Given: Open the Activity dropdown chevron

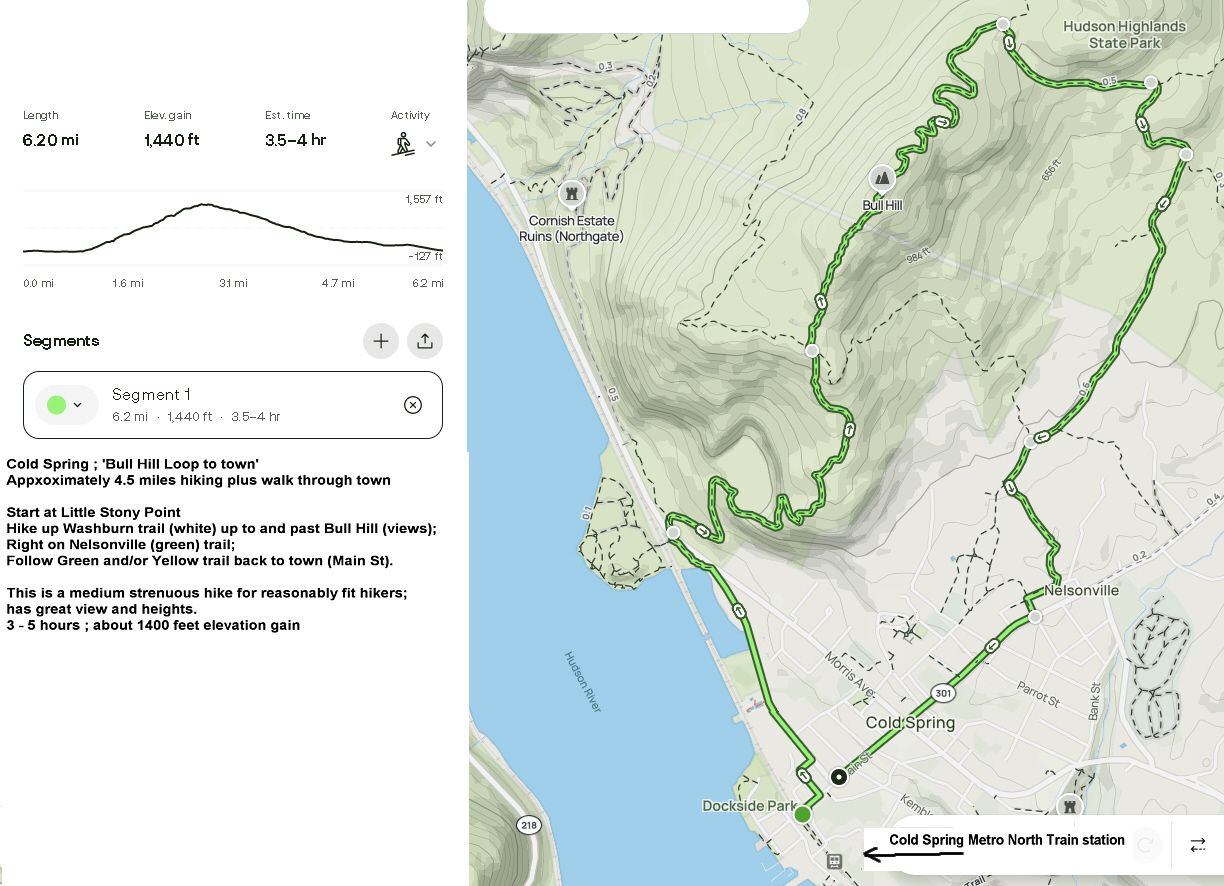Looking at the screenshot, I should pos(431,144).
